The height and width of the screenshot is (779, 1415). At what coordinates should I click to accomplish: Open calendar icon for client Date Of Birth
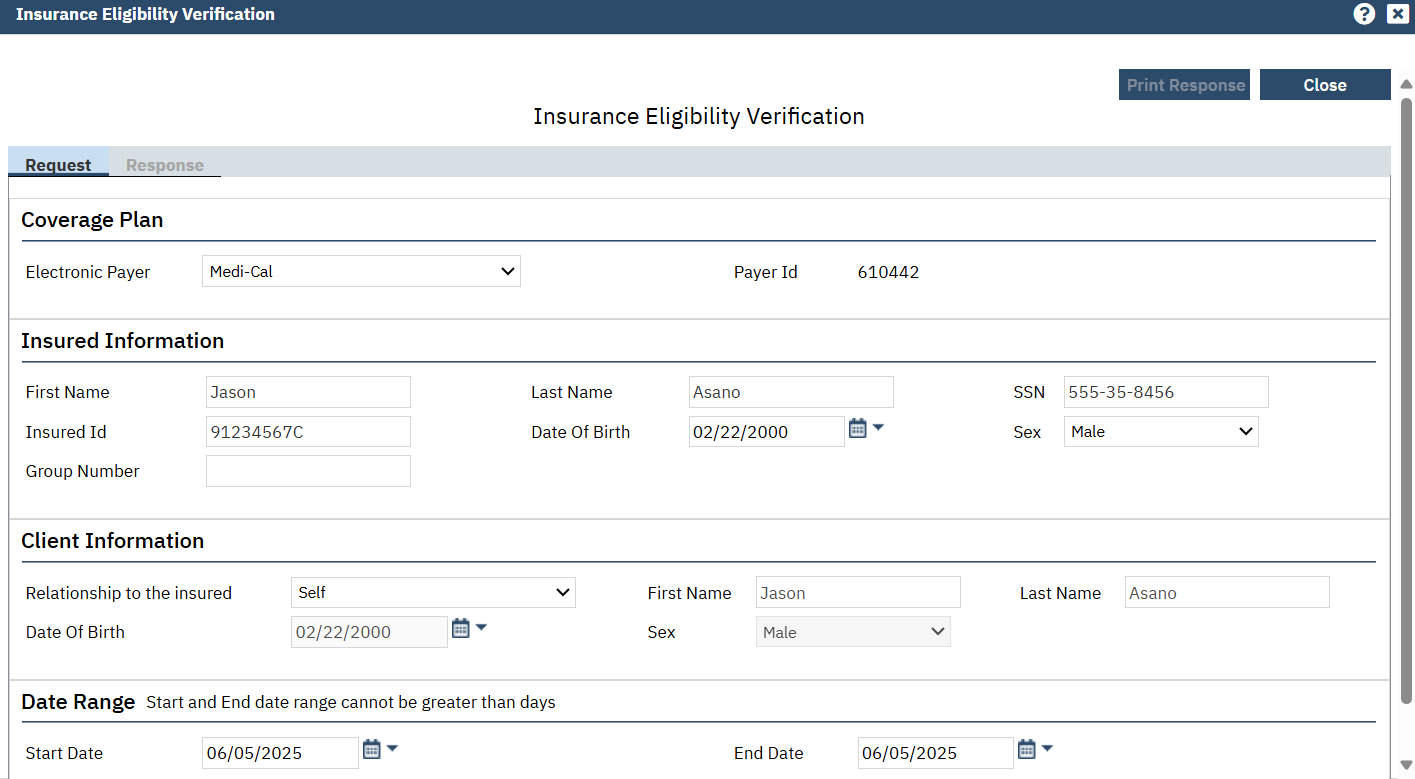coord(460,629)
